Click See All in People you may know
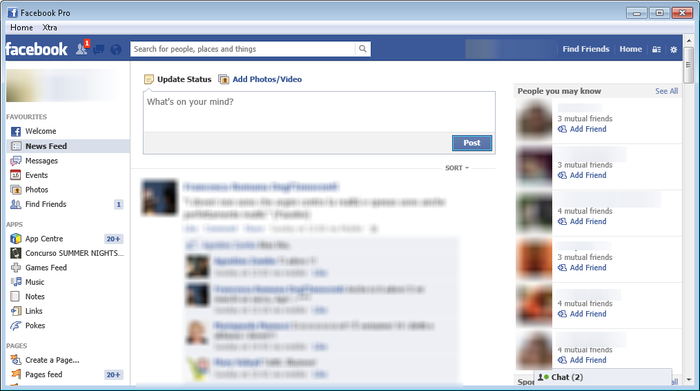 click(667, 91)
